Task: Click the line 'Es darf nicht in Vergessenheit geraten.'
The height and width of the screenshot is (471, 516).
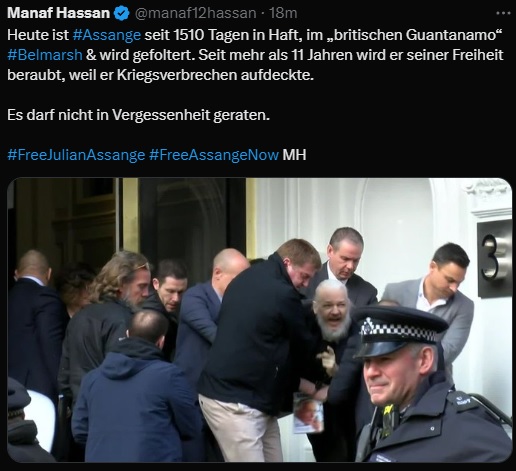Action: (138, 115)
